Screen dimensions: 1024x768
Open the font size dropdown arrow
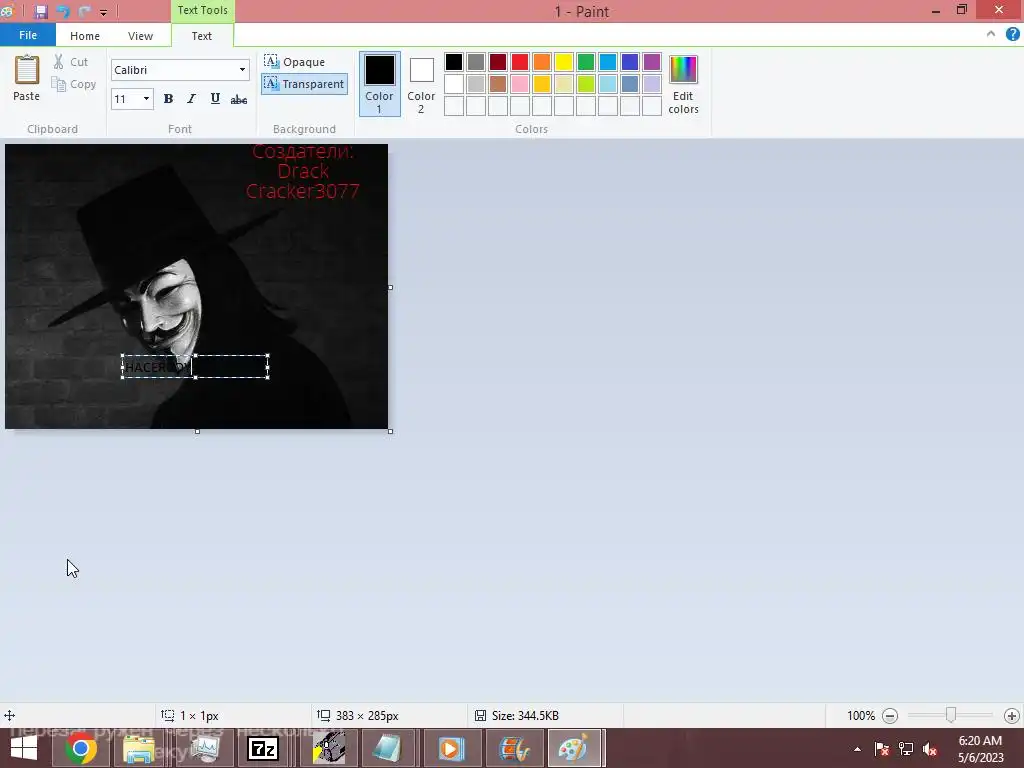click(x=146, y=99)
